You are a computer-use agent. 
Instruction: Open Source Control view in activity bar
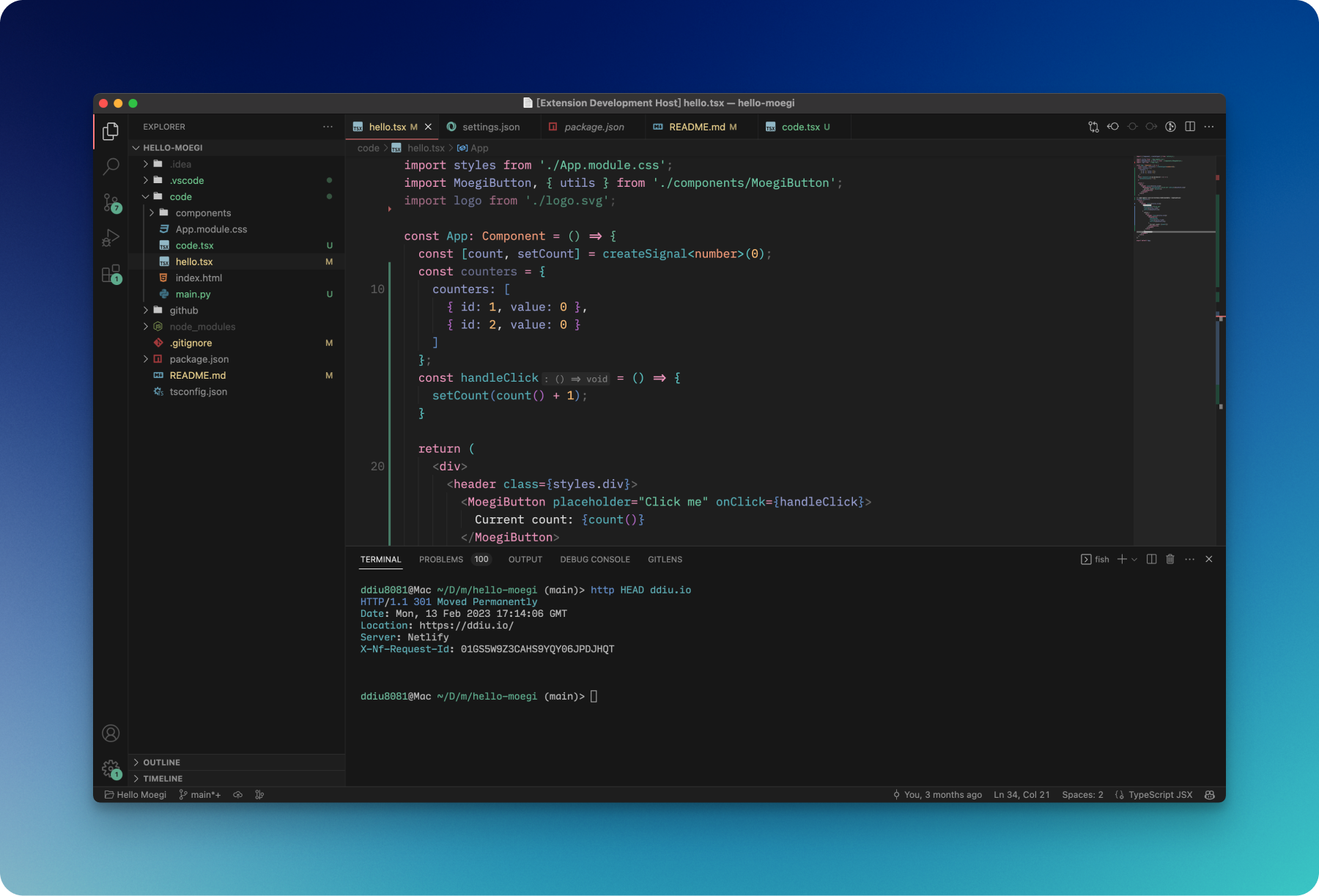pyautogui.click(x=111, y=203)
